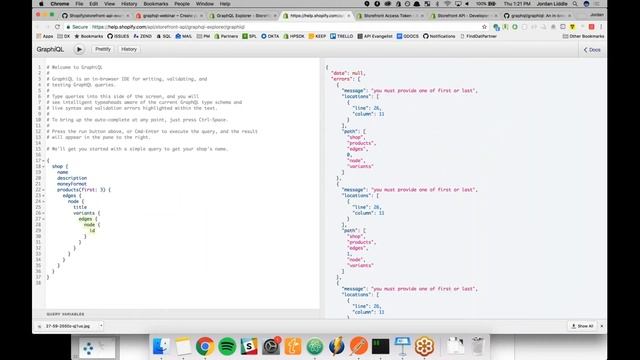Open Spotlight search in the menu bar
The height and width of the screenshot is (360, 640).
(575, 4)
